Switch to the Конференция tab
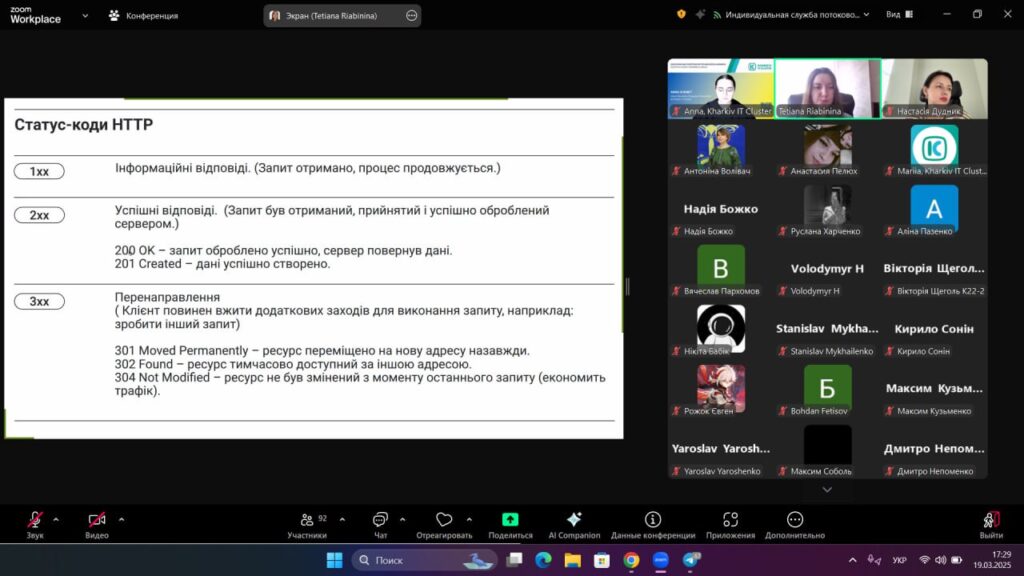The width and height of the screenshot is (1024, 576). tap(144, 16)
